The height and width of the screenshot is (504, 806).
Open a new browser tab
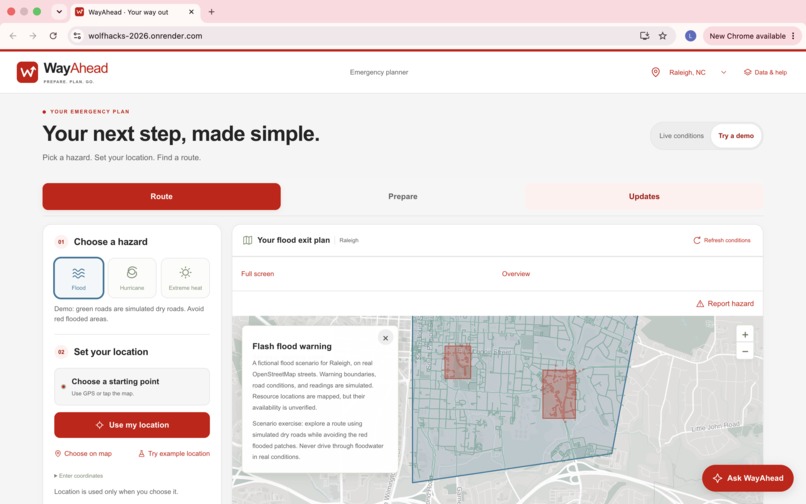click(211, 12)
